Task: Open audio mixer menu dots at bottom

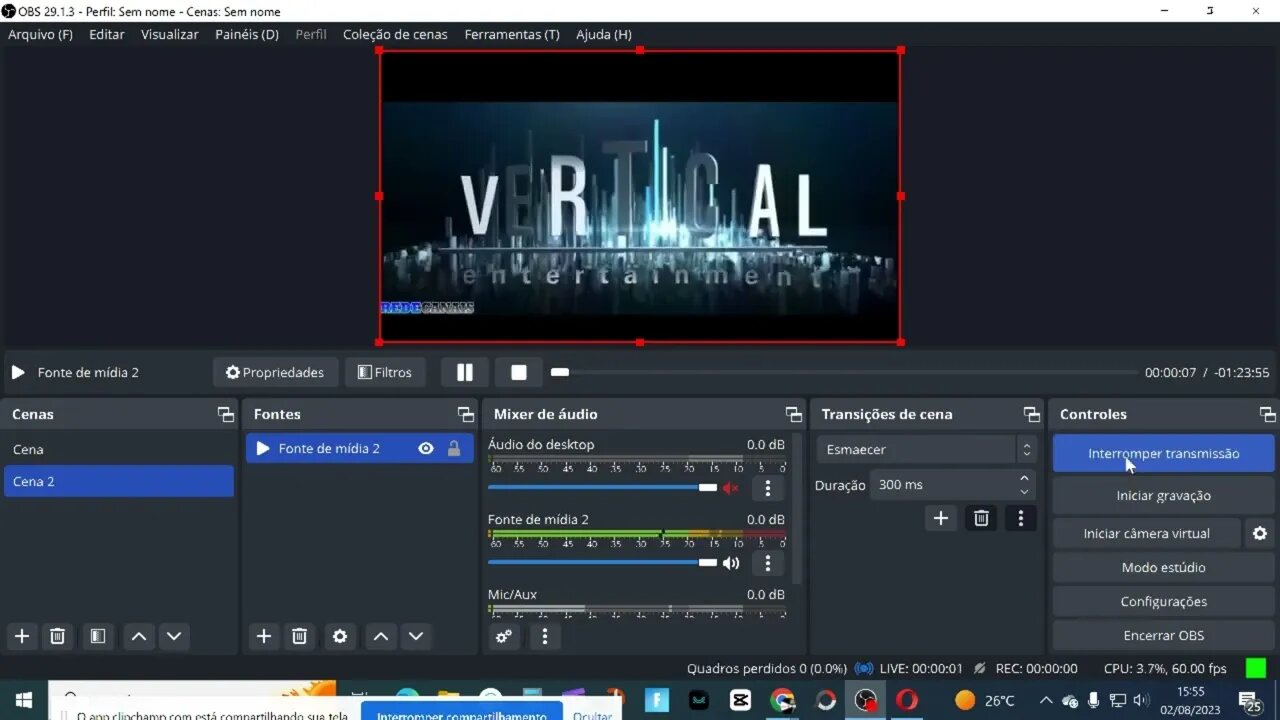Action: [x=545, y=636]
